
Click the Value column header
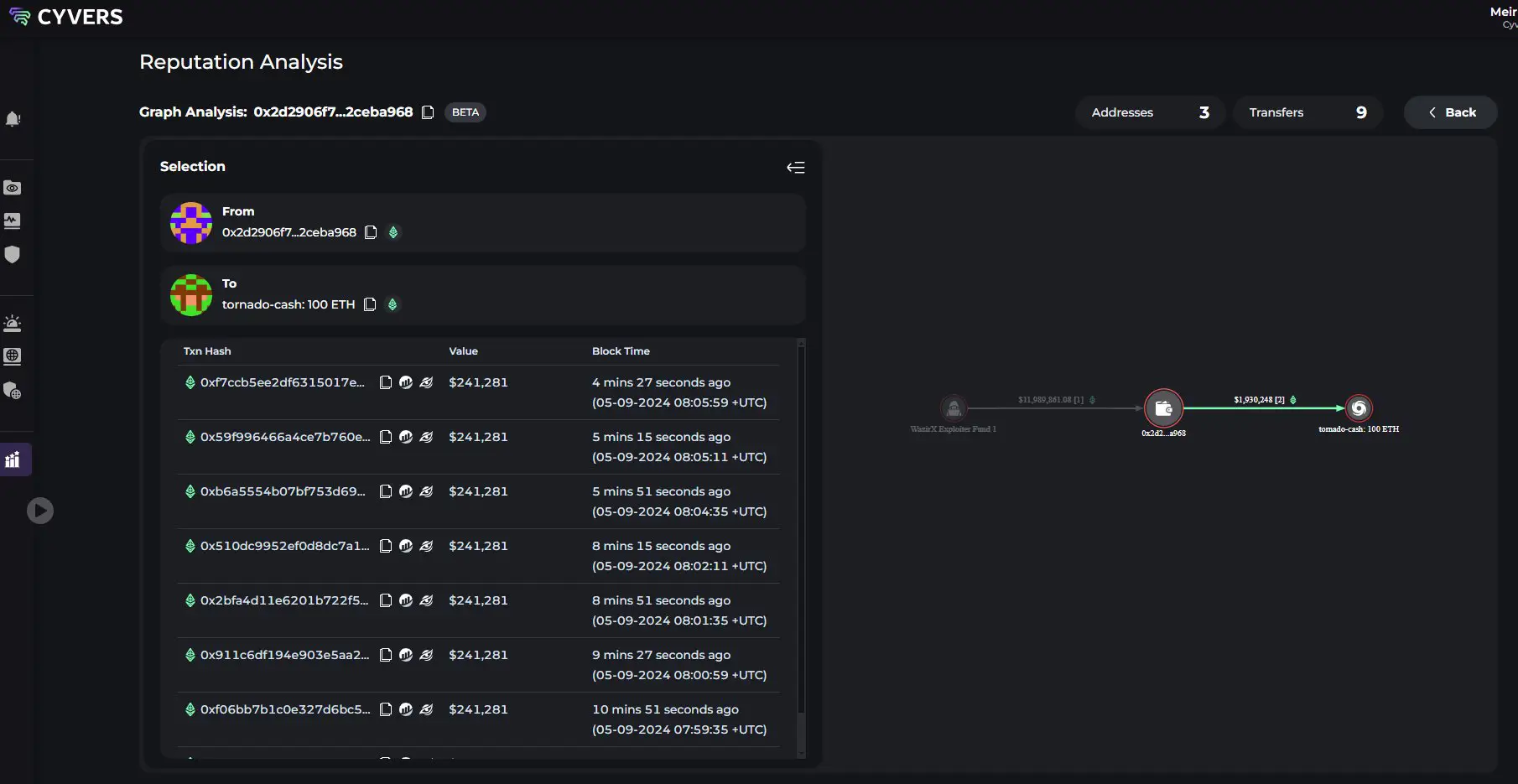click(463, 351)
